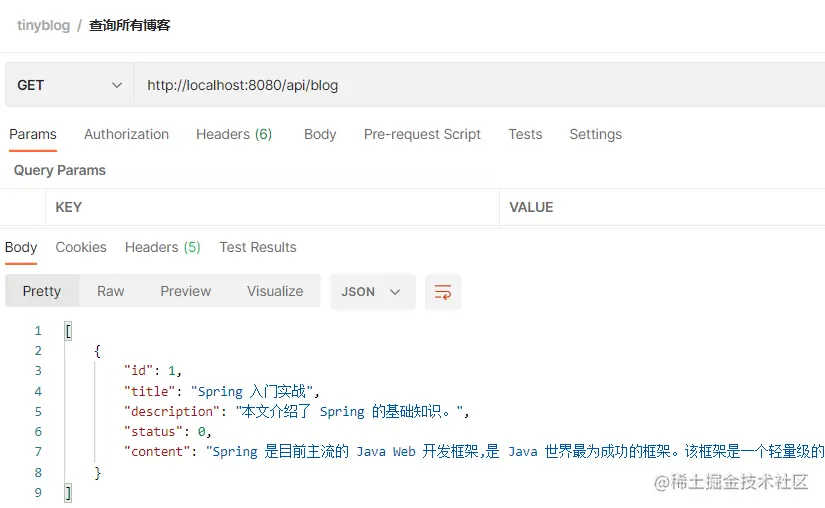Viewport: 825px width, 508px height.
Task: Open the JSON format dropdown
Action: (x=373, y=292)
